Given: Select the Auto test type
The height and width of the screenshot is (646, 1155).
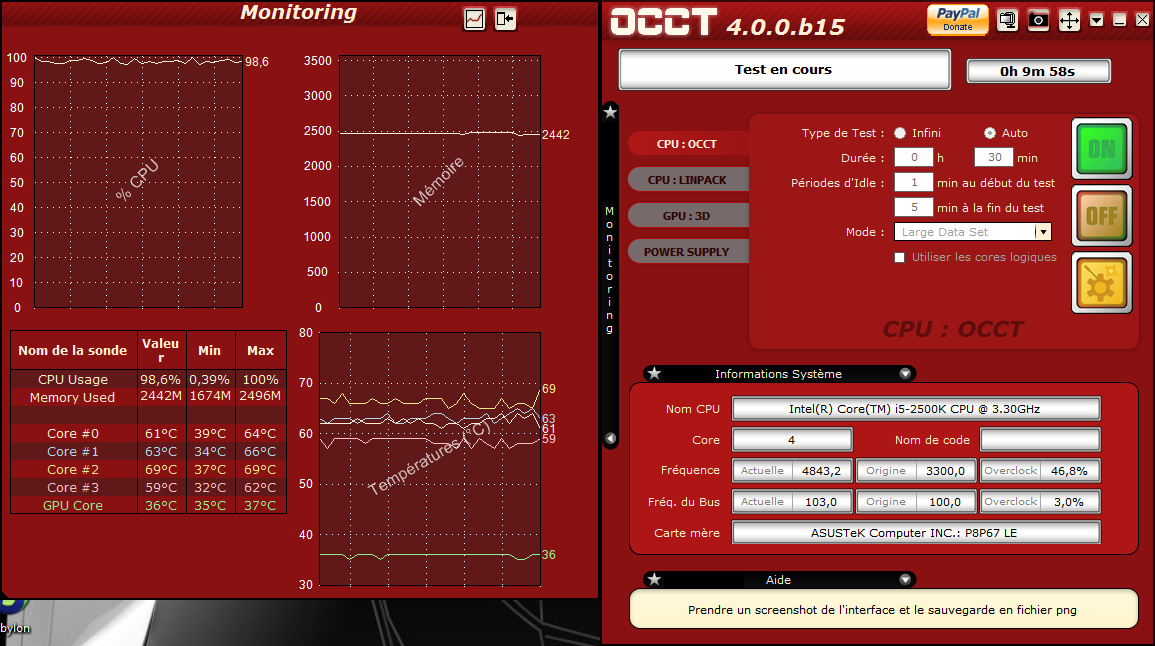Looking at the screenshot, I should pyautogui.click(x=990, y=133).
